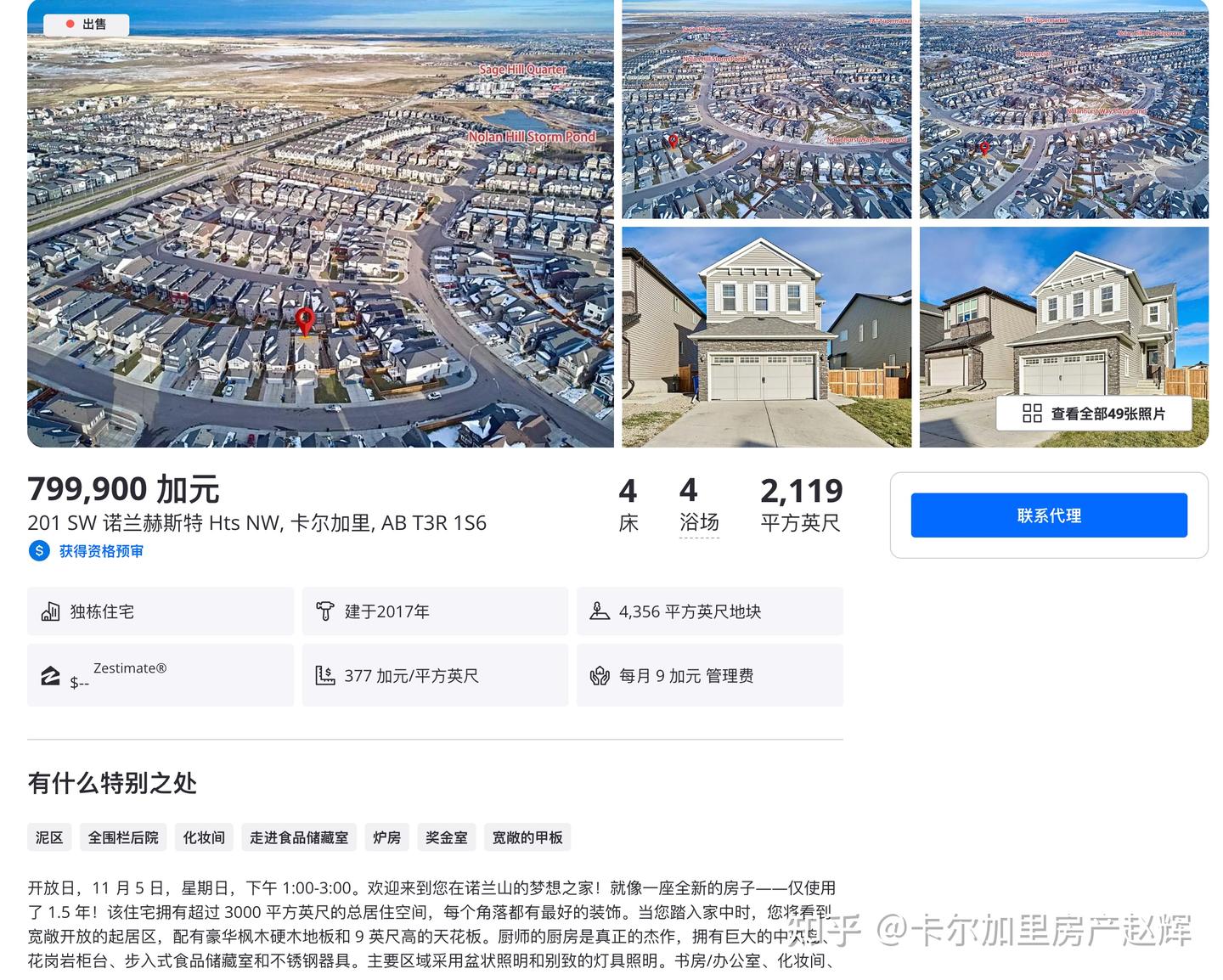This screenshot has height=980, width=1223.
Task: Select the 全围栏后院 feature tag
Action: click(x=123, y=837)
